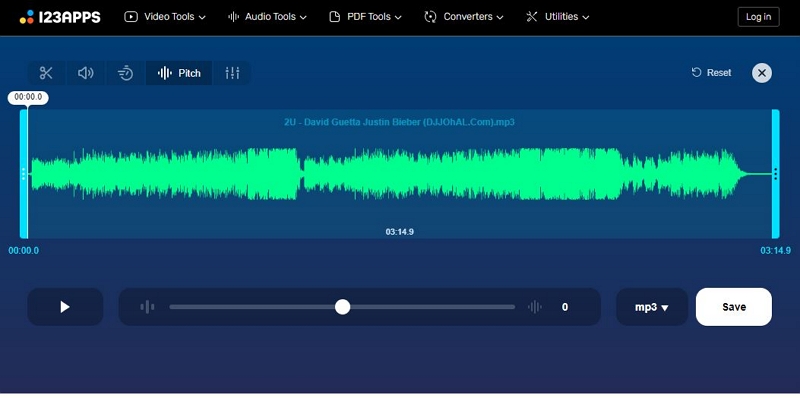Click the Video Tools play icon
This screenshot has height=398, width=800.
click(x=131, y=17)
